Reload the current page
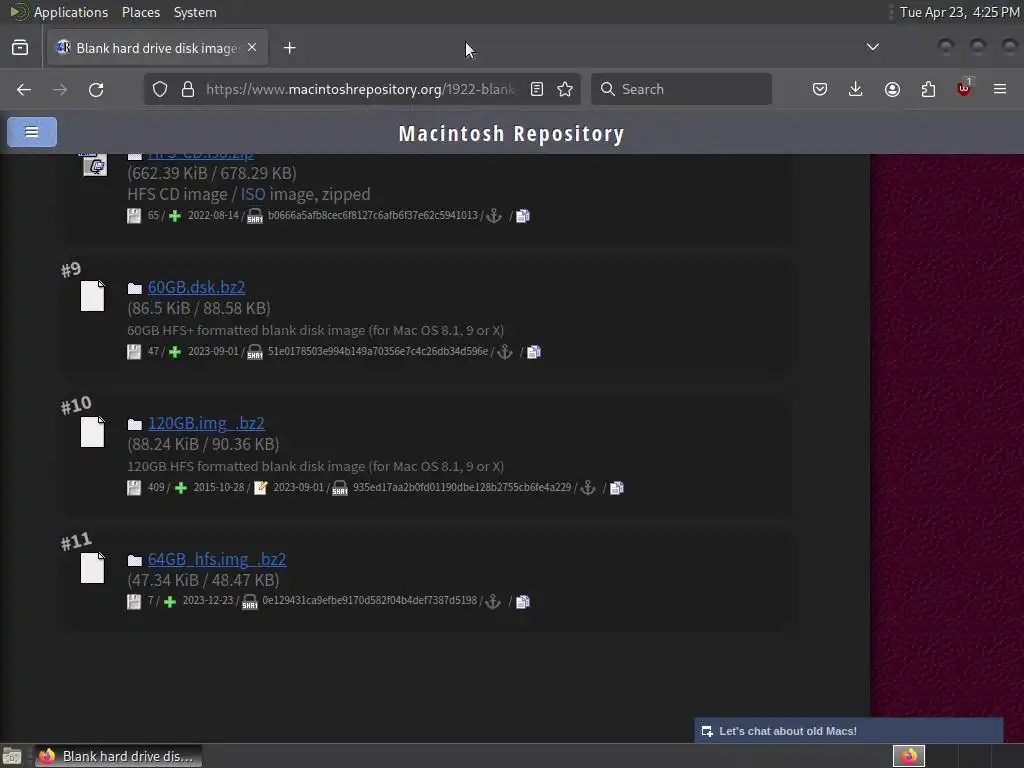The image size is (1024, 768). coord(96,89)
